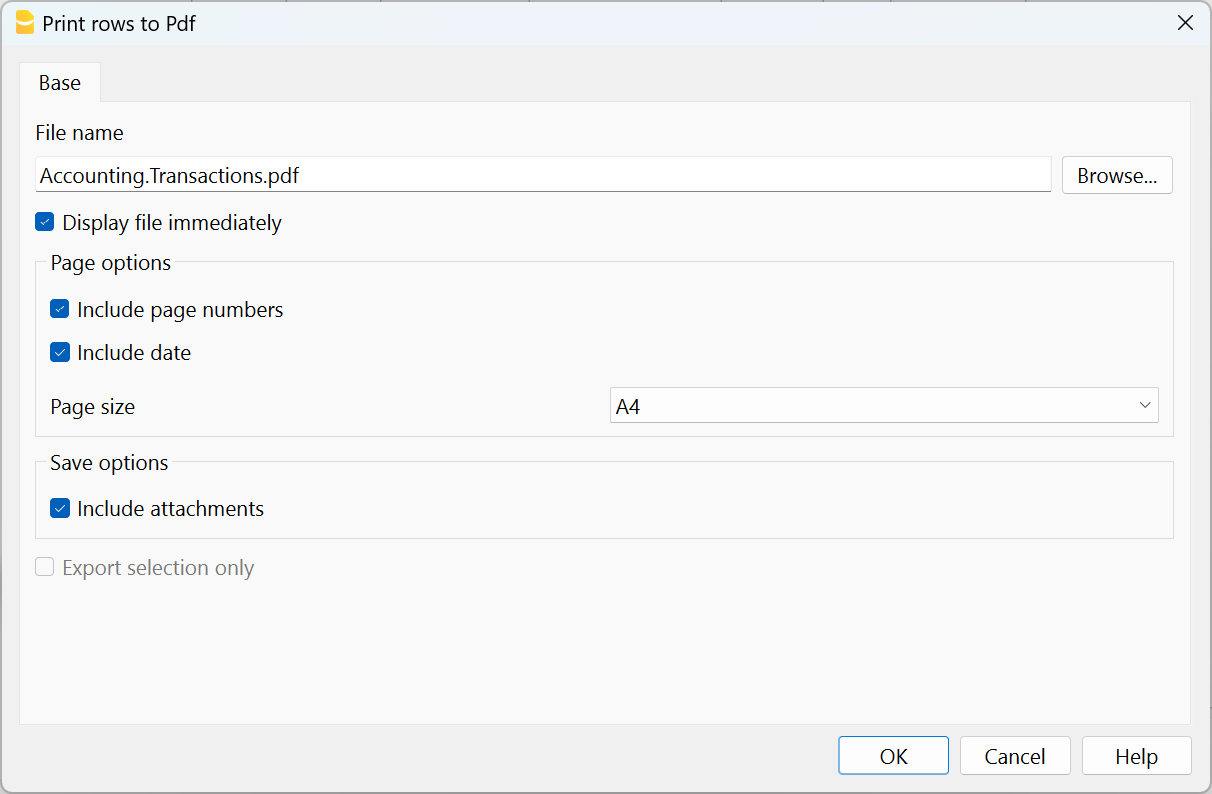Confirm with the OK button
Screen dimensions: 1212x794
point(893,756)
